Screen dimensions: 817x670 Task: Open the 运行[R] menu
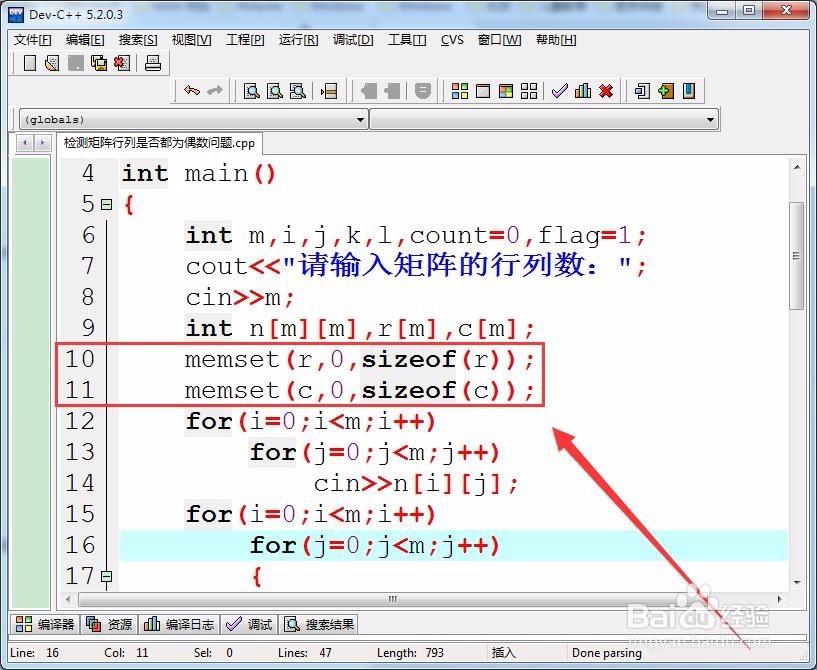click(x=299, y=40)
